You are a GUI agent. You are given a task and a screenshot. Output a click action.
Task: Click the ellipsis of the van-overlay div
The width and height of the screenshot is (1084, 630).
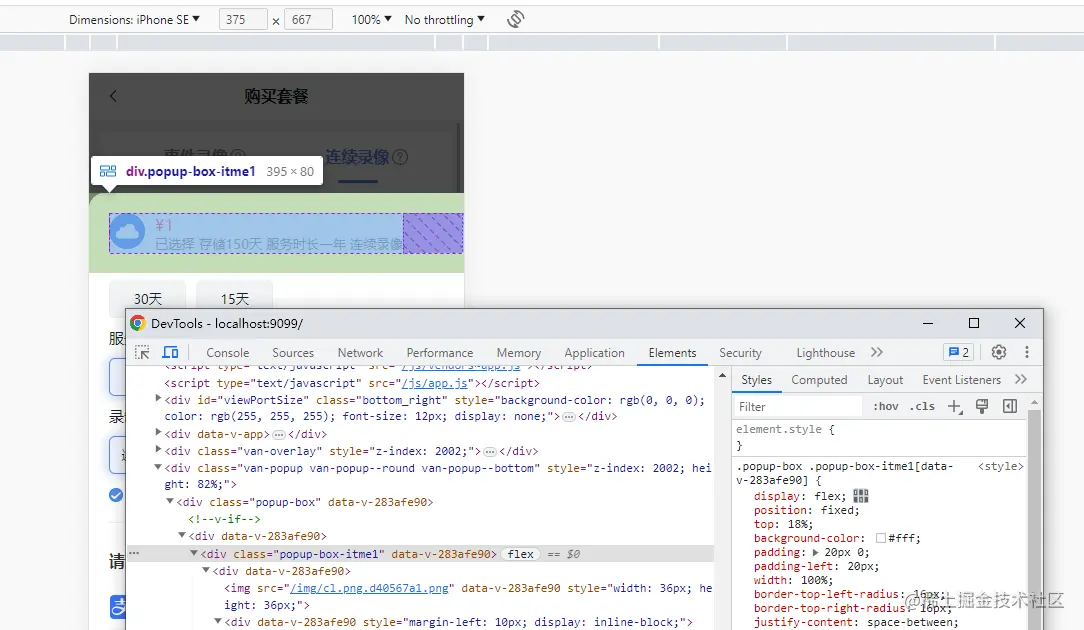[489, 452]
